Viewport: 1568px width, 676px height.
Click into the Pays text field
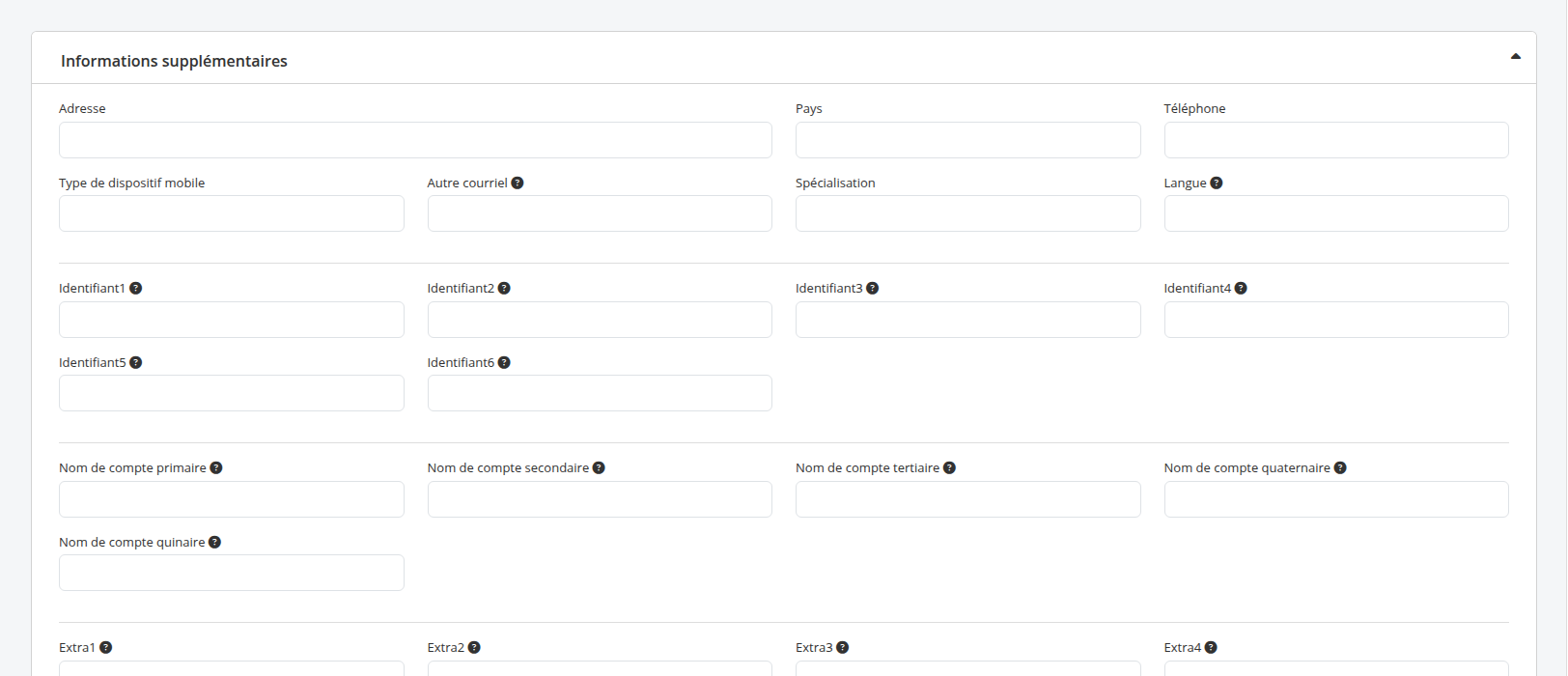click(968, 140)
